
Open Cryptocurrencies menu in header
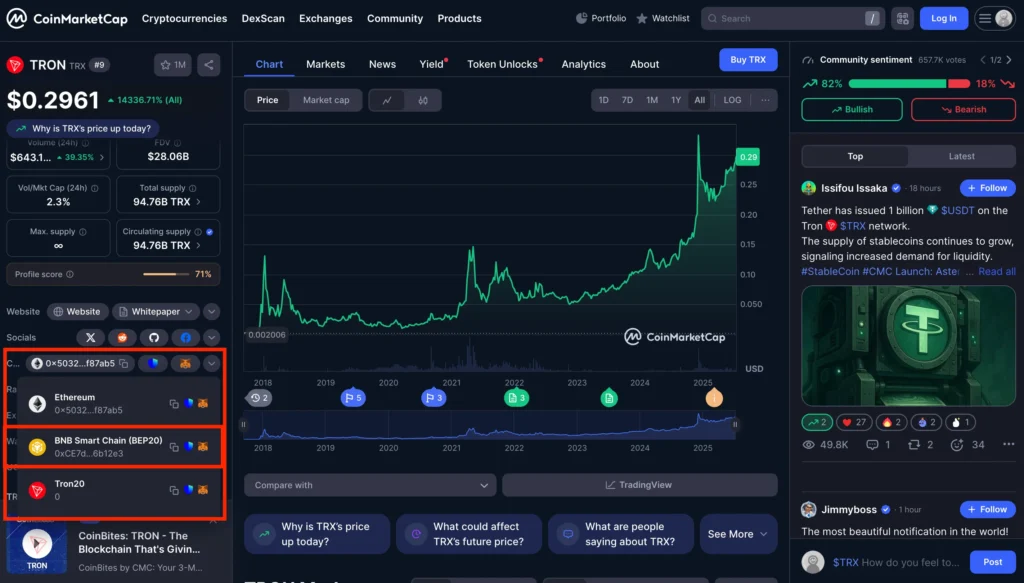pyautogui.click(x=184, y=18)
